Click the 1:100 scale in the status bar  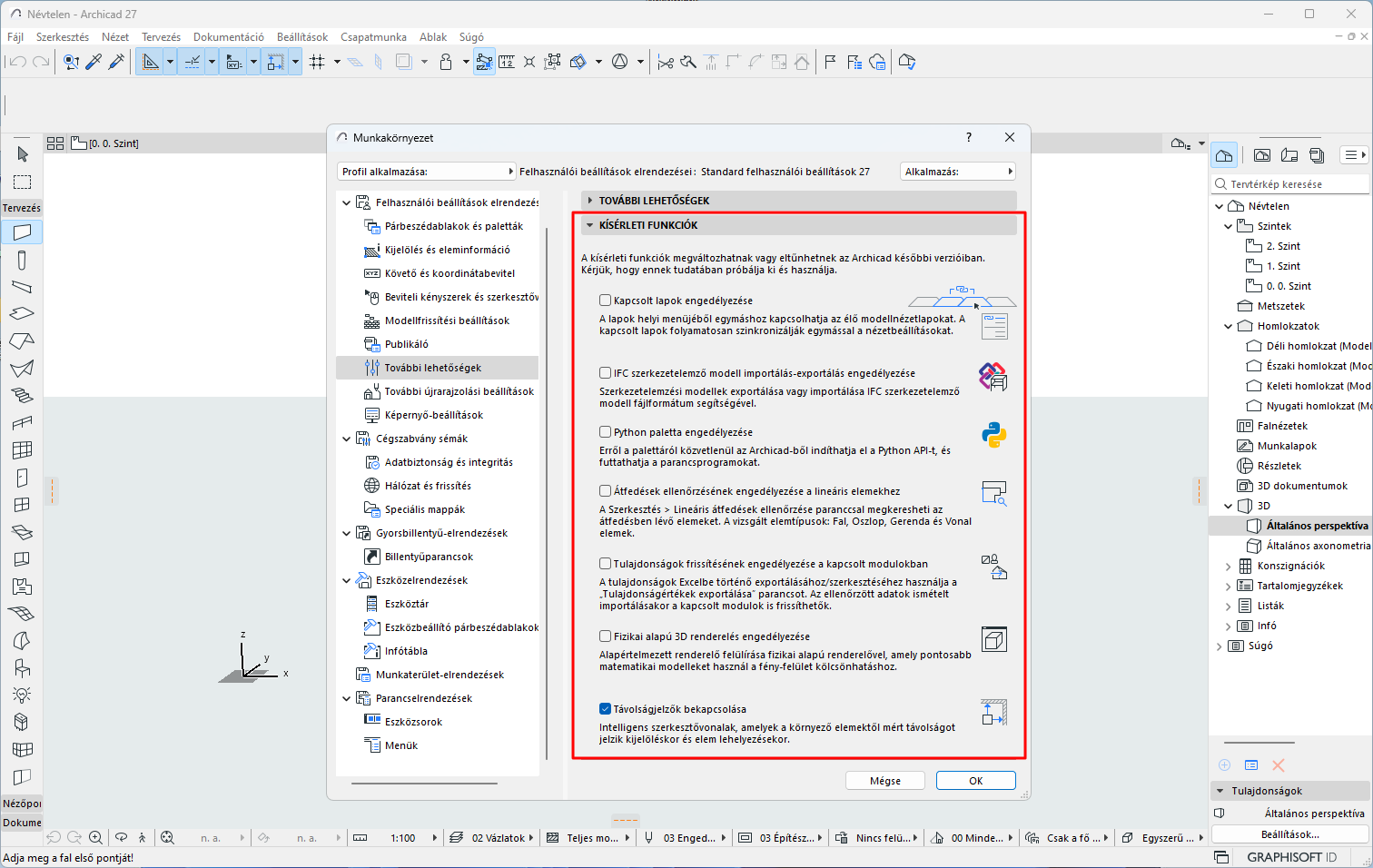click(x=403, y=838)
